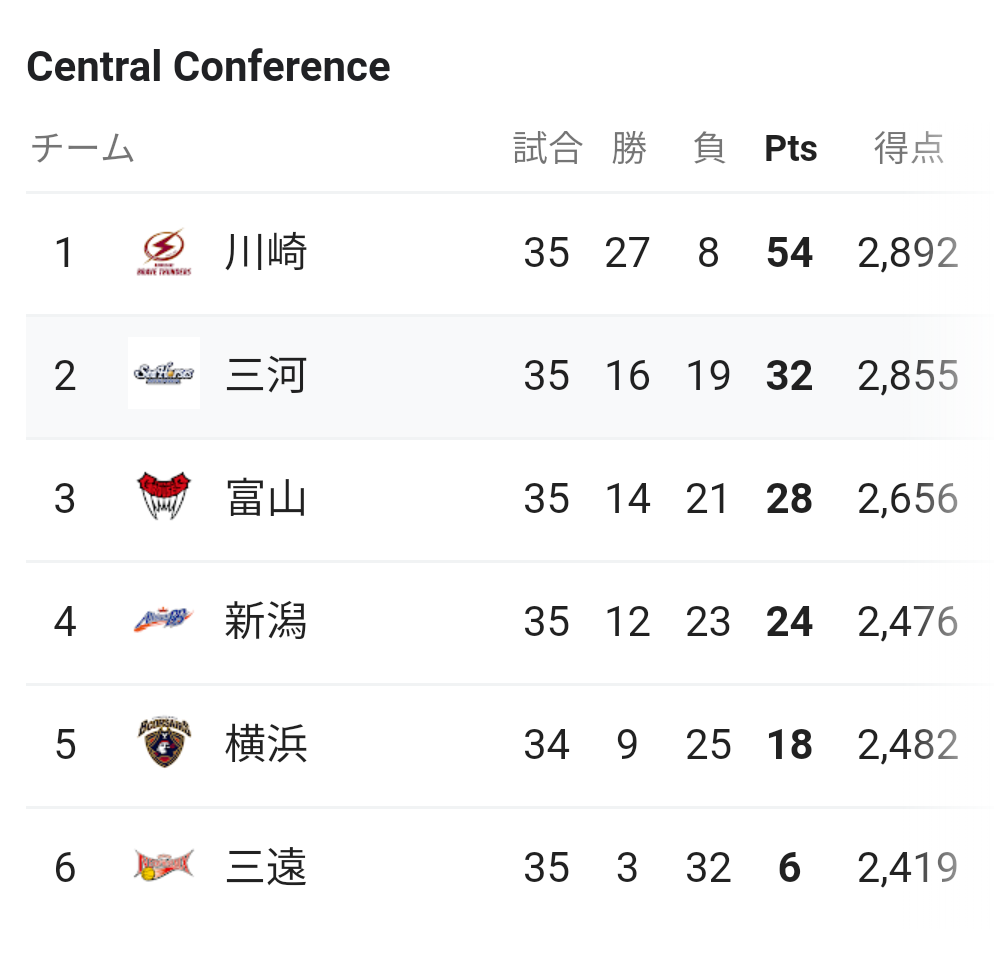Viewport: 994px width, 963px height.
Task: Open the 横浜 team name
Action: pyautogui.click(x=266, y=743)
